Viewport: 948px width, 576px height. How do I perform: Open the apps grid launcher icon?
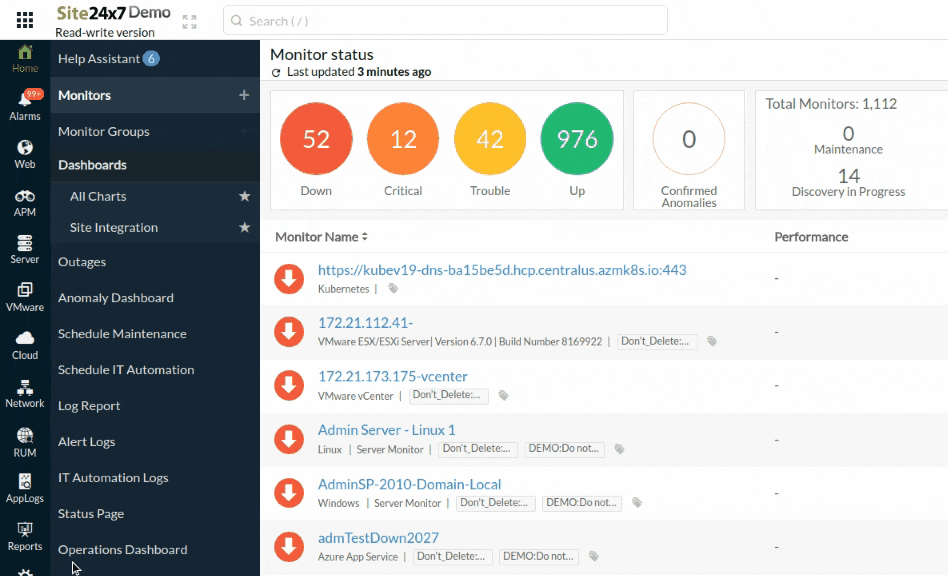[25, 20]
